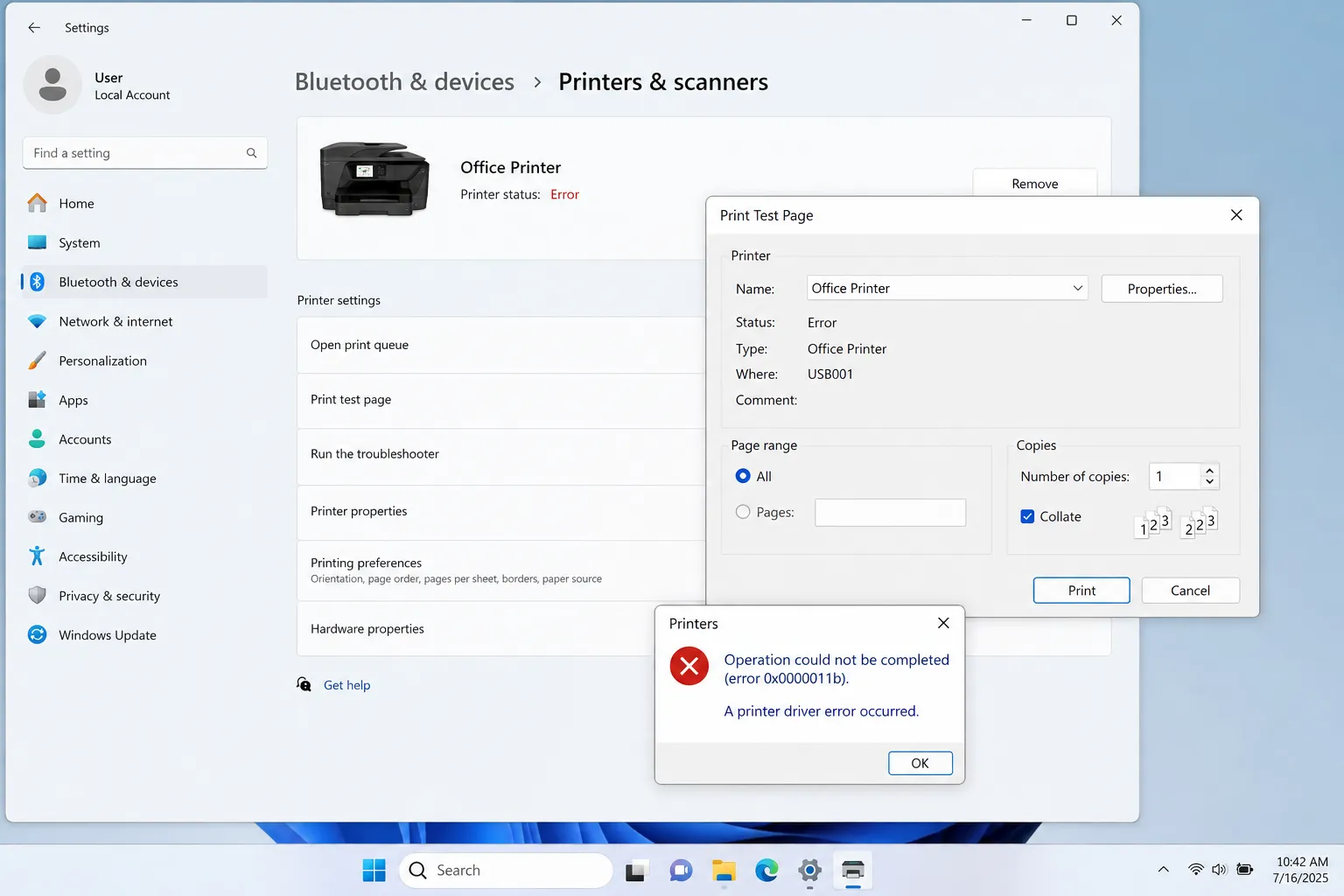
Task: Click the error 0x0000011b message text
Action: (836, 669)
